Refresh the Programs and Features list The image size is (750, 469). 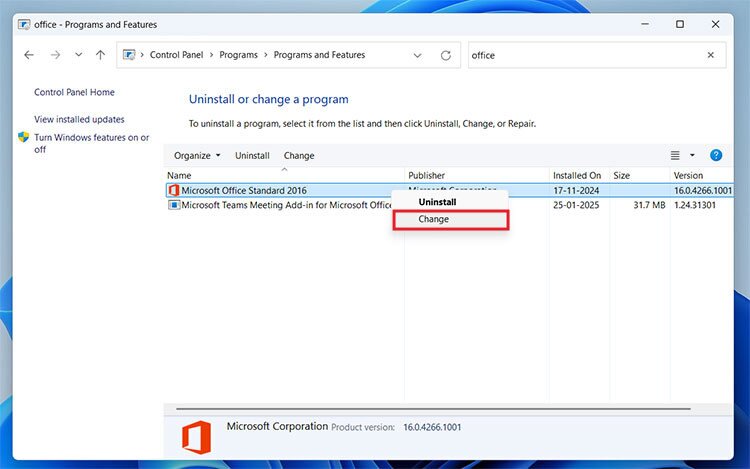click(x=445, y=55)
